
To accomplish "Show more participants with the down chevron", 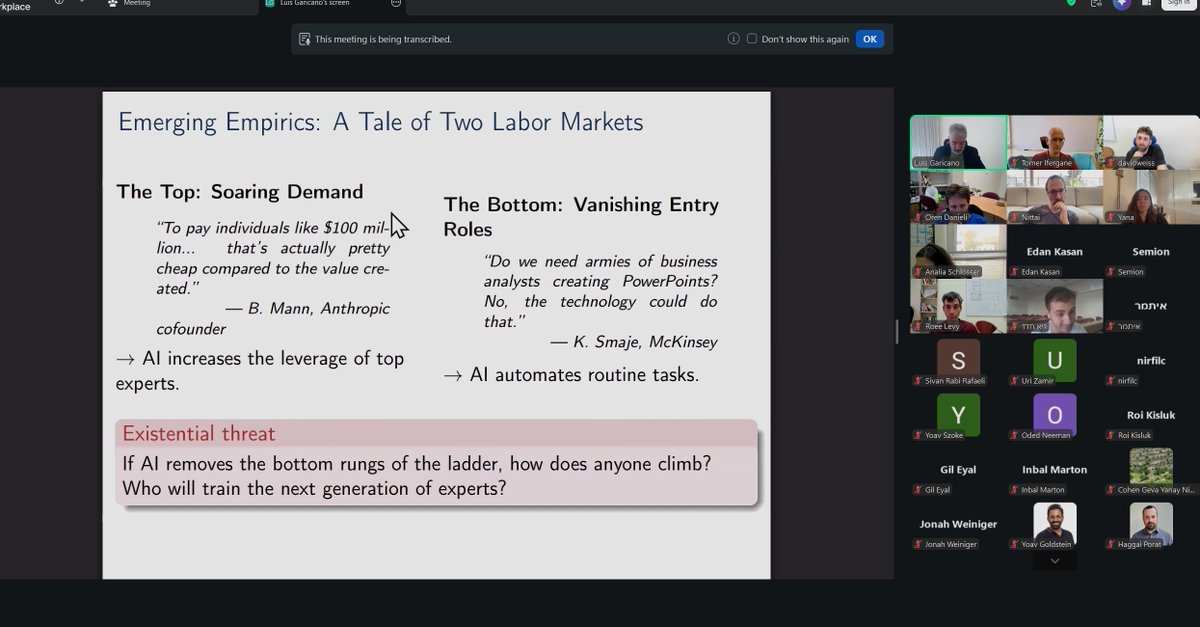I will click(1054, 562).
